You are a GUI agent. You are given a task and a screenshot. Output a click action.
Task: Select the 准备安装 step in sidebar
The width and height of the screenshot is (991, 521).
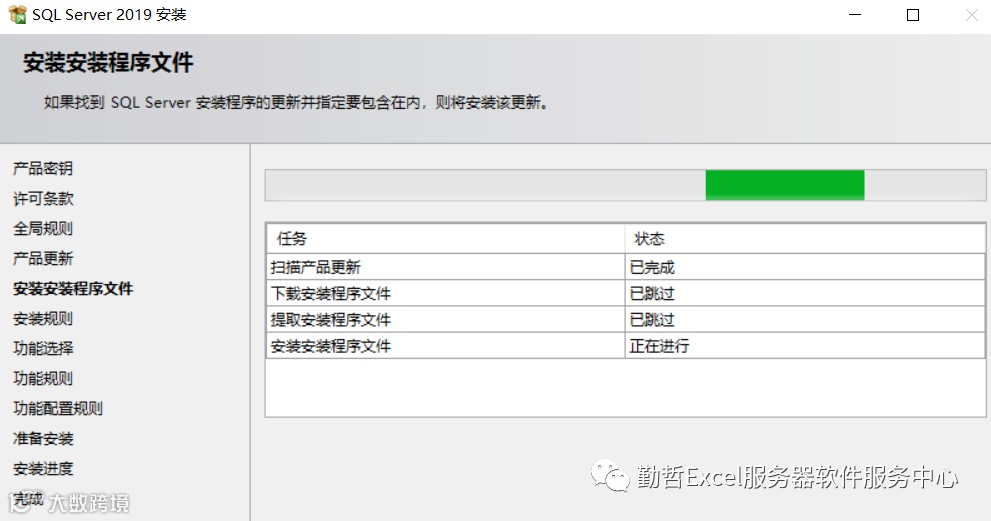43,438
